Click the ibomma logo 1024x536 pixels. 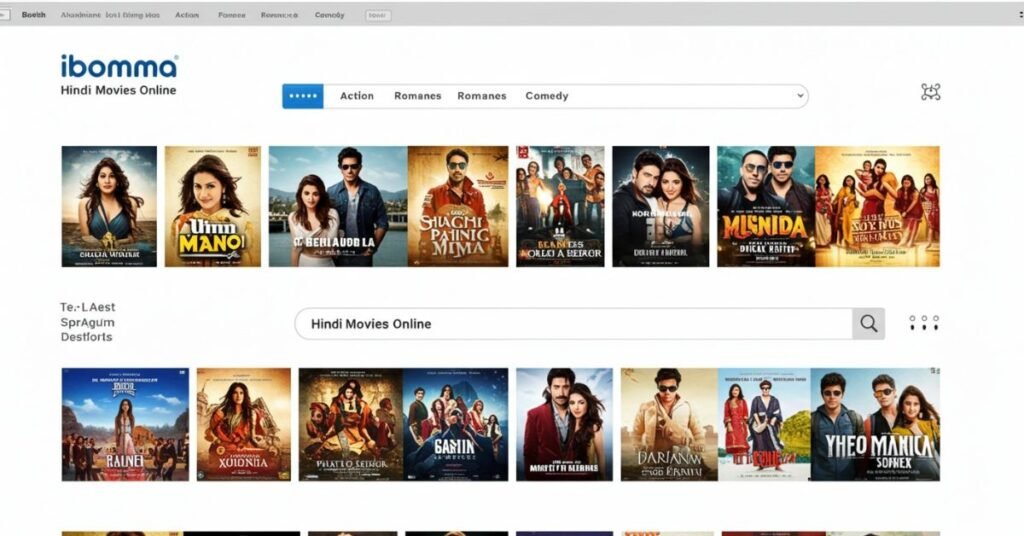(x=119, y=67)
